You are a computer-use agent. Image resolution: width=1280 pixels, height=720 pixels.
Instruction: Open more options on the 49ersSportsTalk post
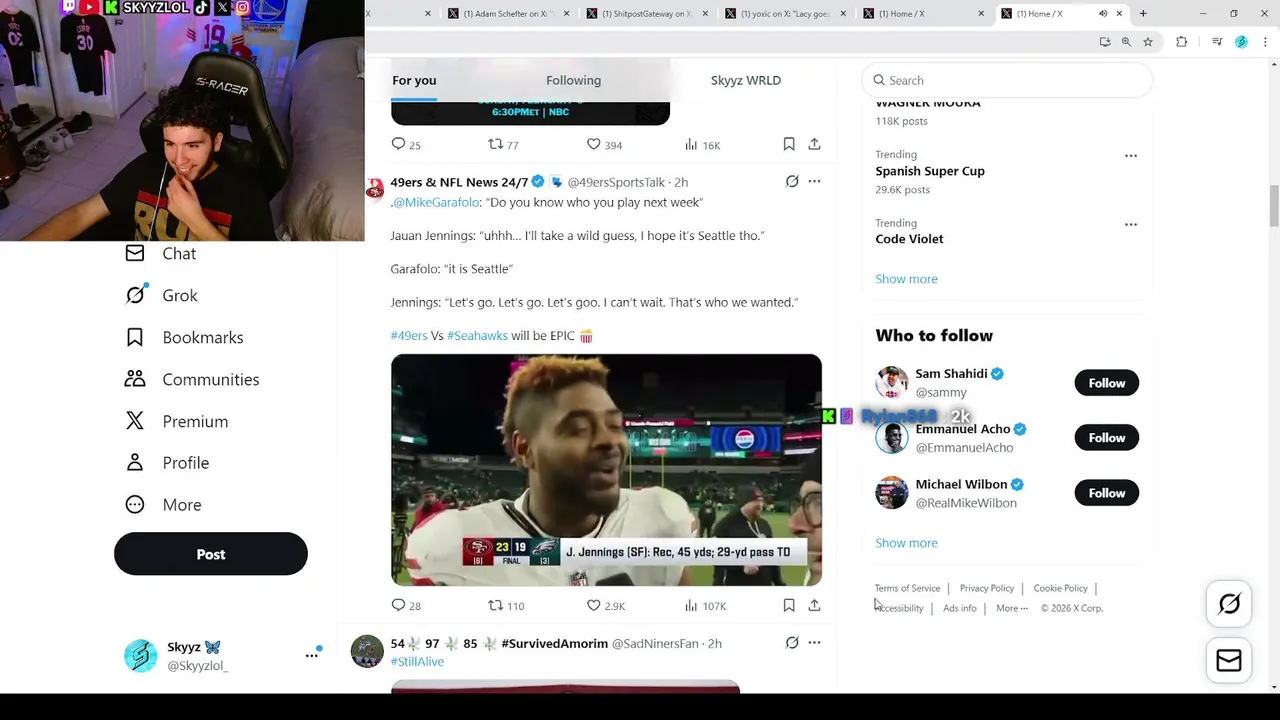point(814,181)
